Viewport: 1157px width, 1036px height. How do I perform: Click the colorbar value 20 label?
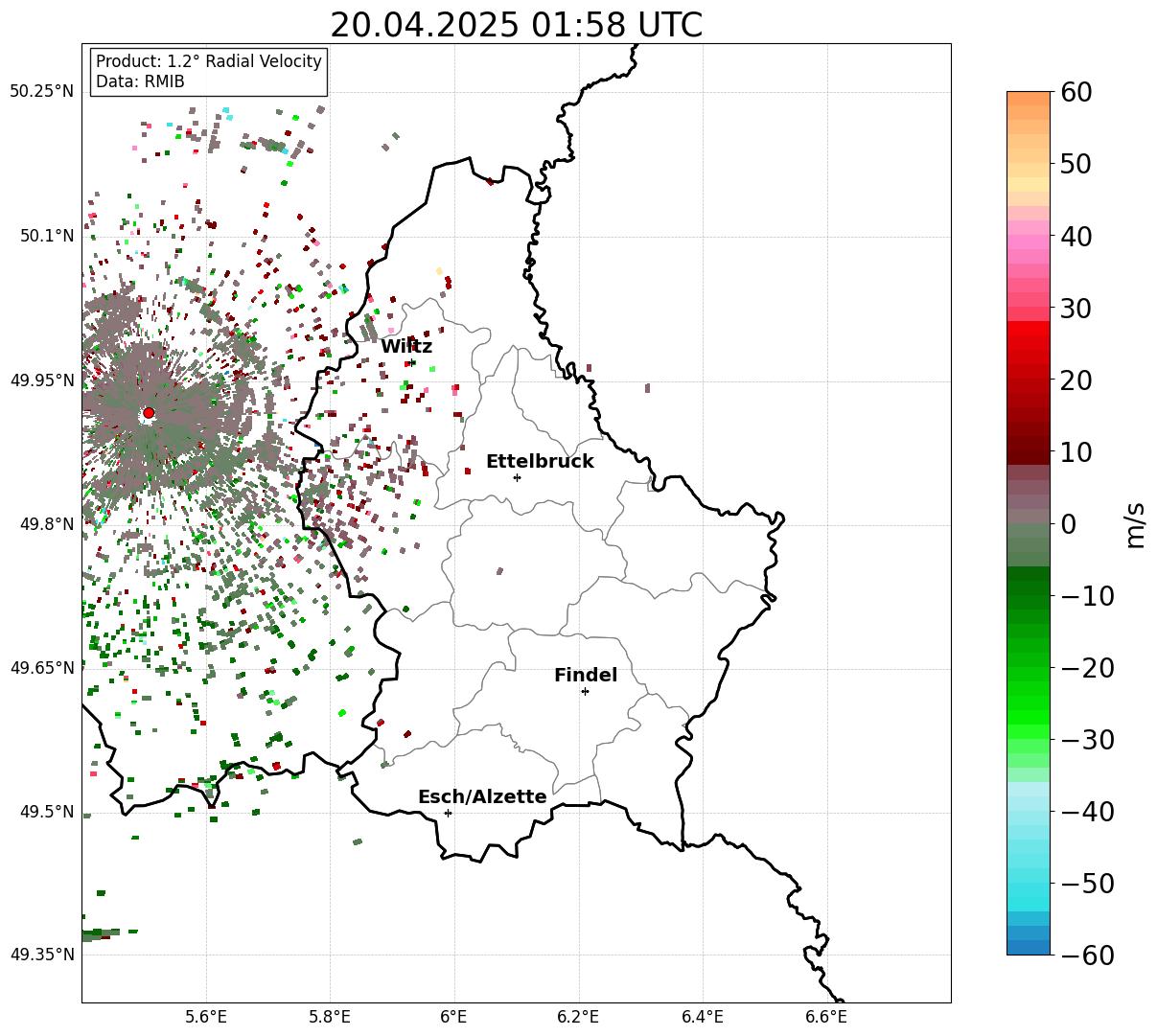(1077, 380)
